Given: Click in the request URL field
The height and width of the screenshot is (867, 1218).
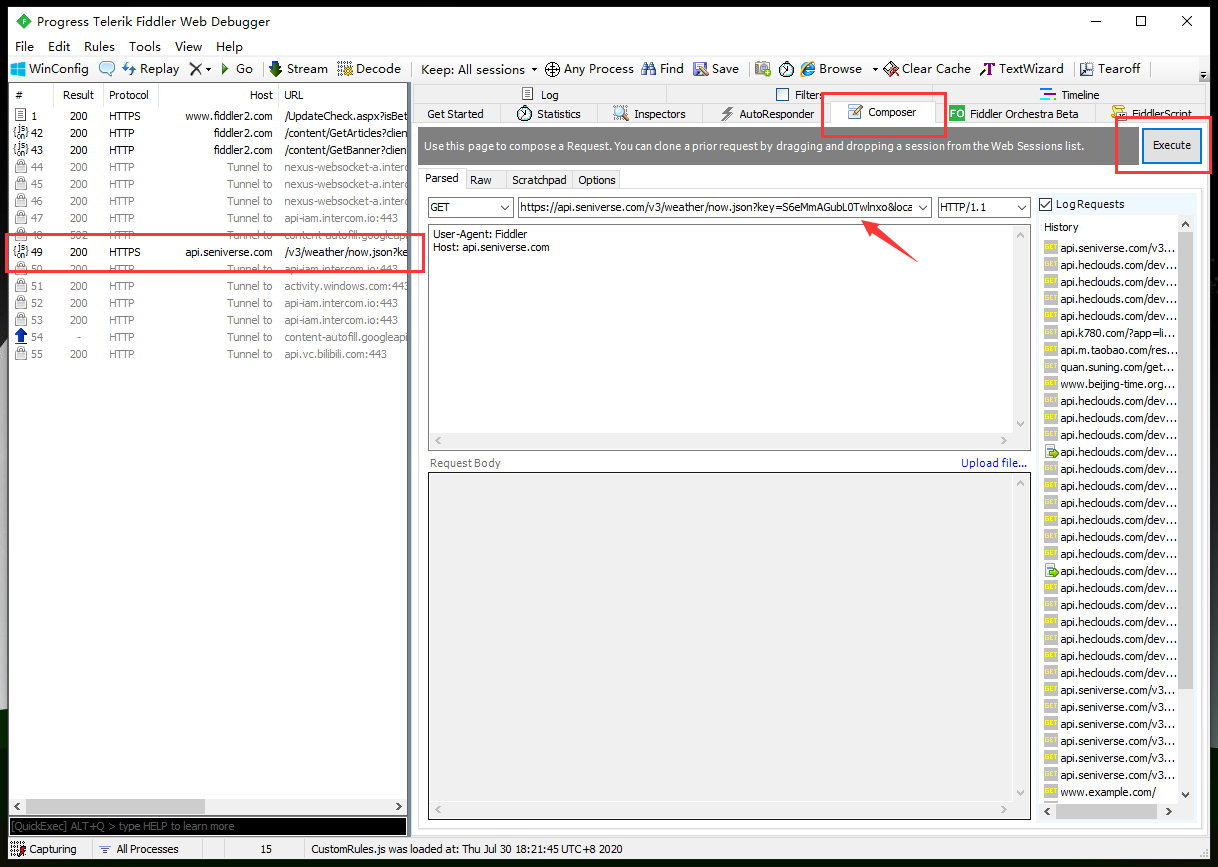Looking at the screenshot, I should 716,207.
